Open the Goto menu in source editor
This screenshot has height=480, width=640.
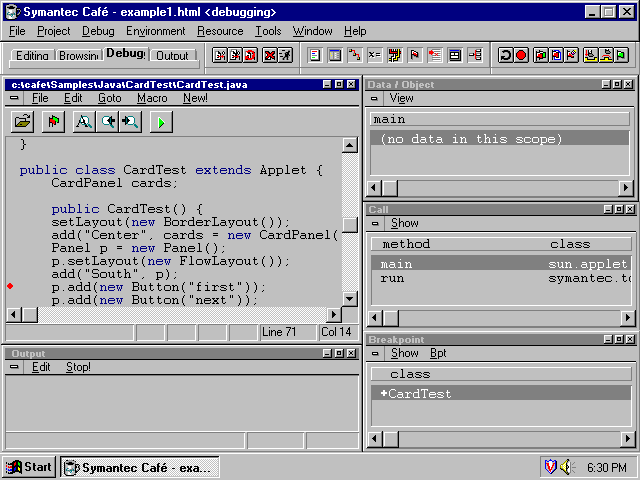click(109, 98)
